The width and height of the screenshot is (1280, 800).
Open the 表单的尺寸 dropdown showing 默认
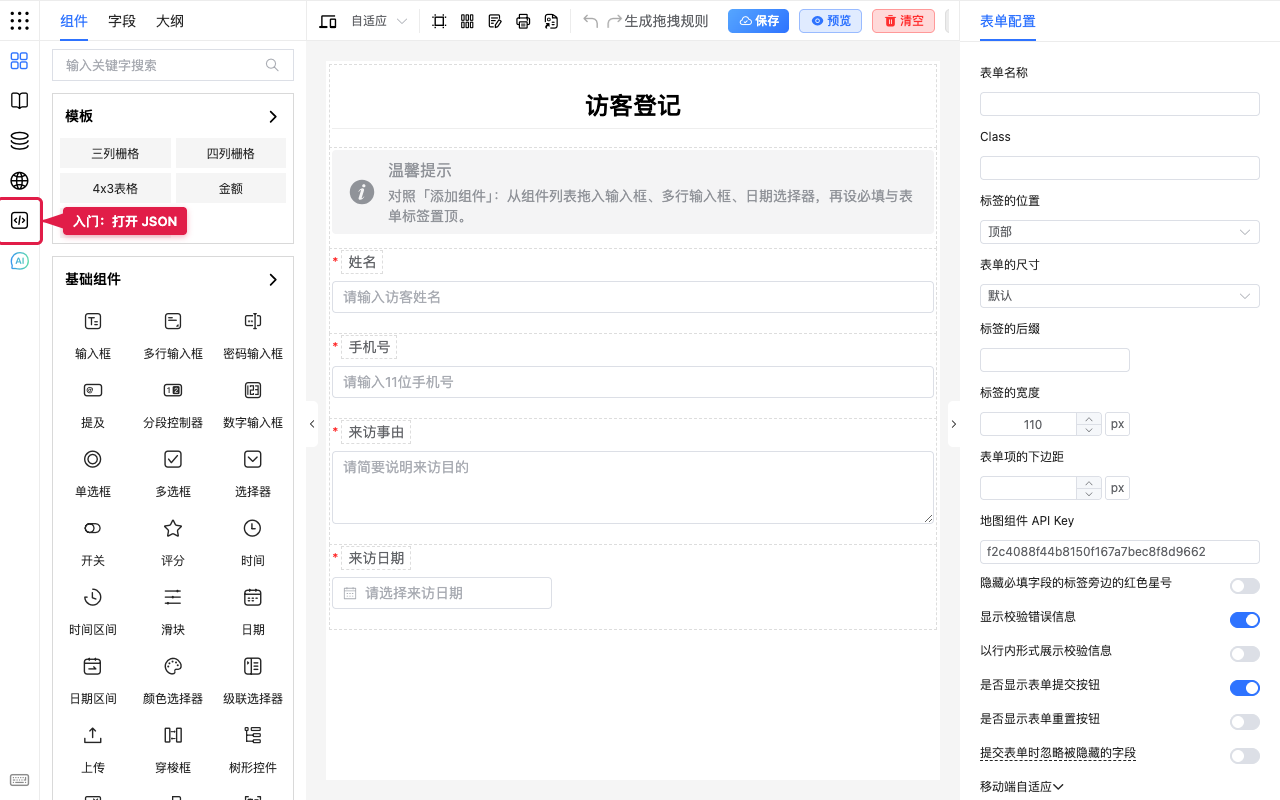pyautogui.click(x=1120, y=296)
